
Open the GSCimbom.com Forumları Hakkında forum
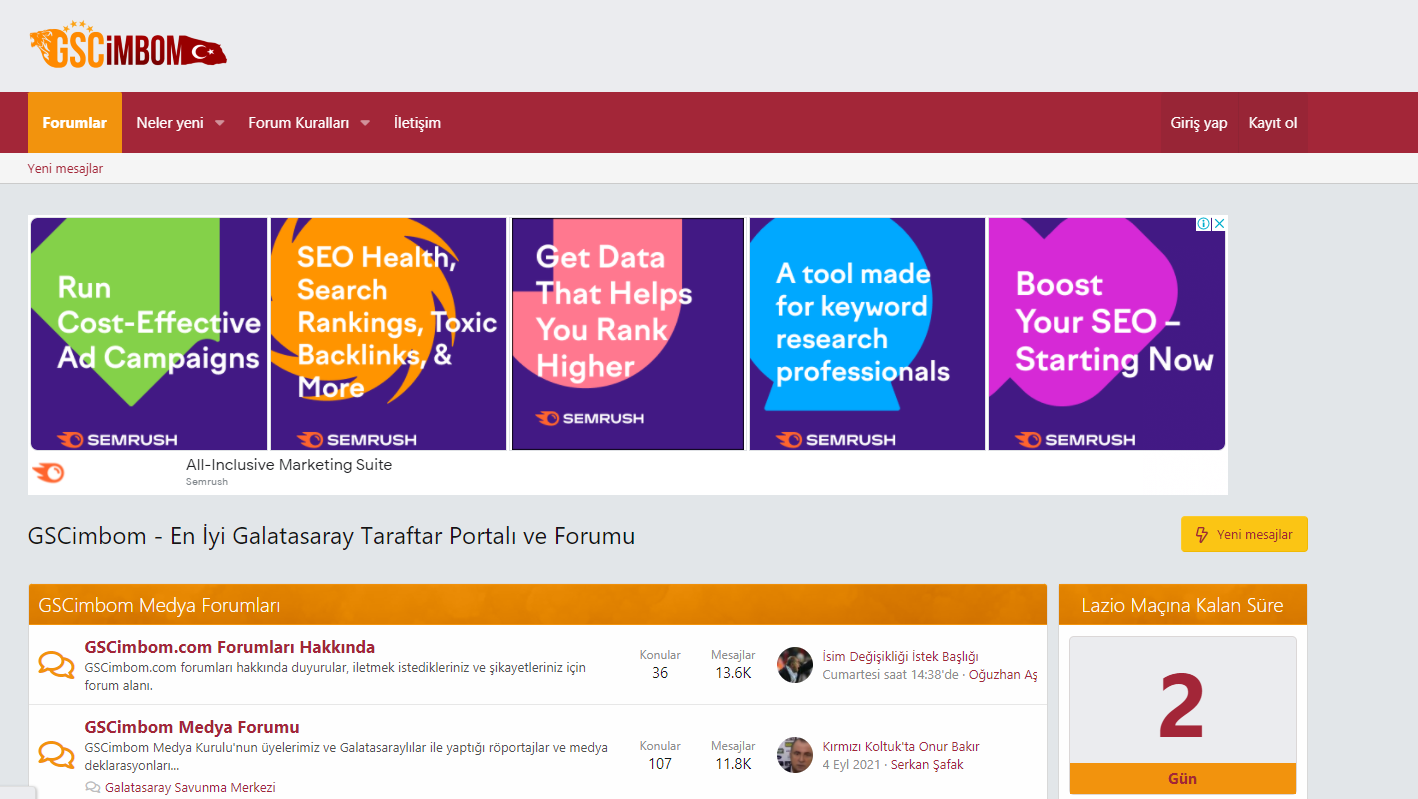230,647
